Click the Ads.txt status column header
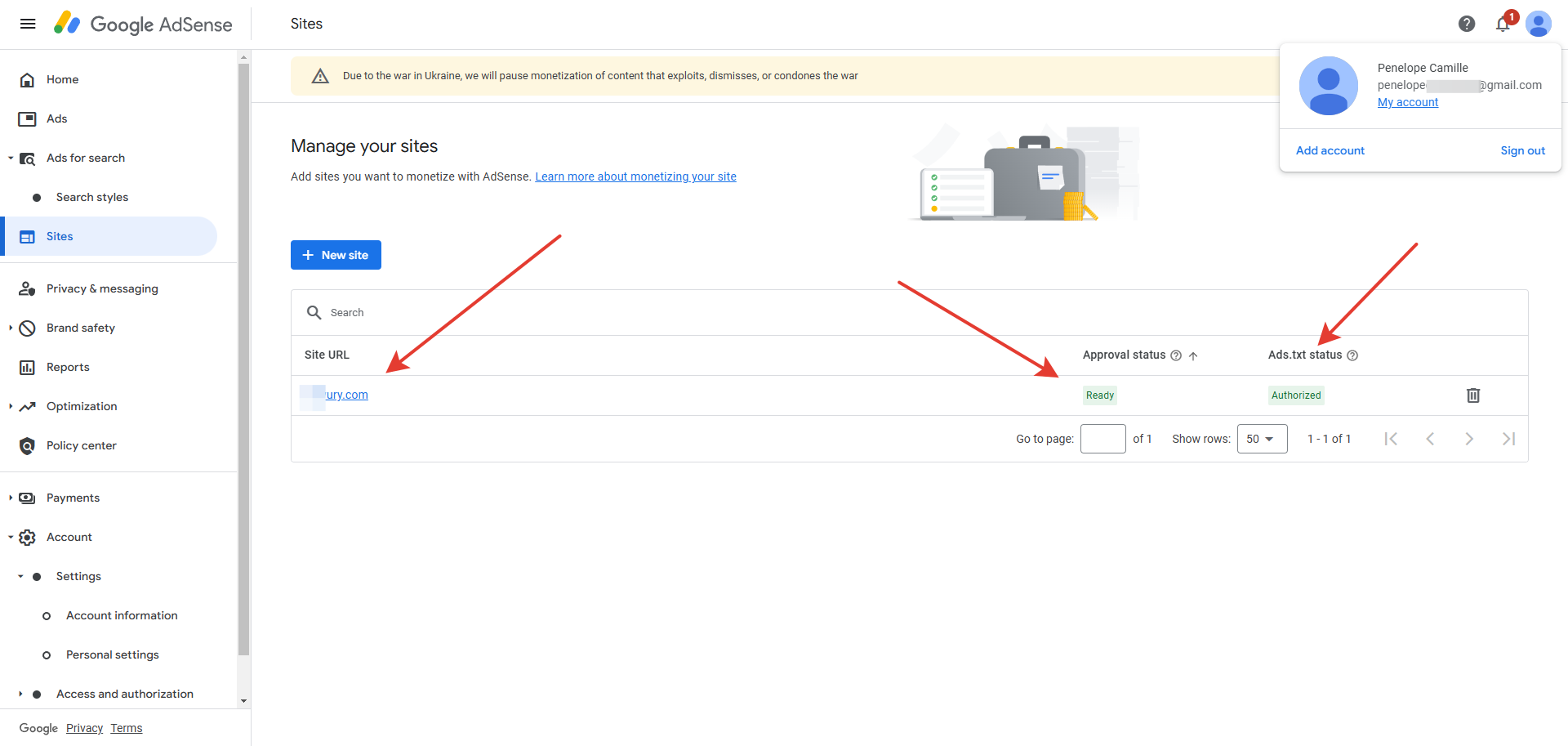The image size is (1568, 746). coord(1305,355)
